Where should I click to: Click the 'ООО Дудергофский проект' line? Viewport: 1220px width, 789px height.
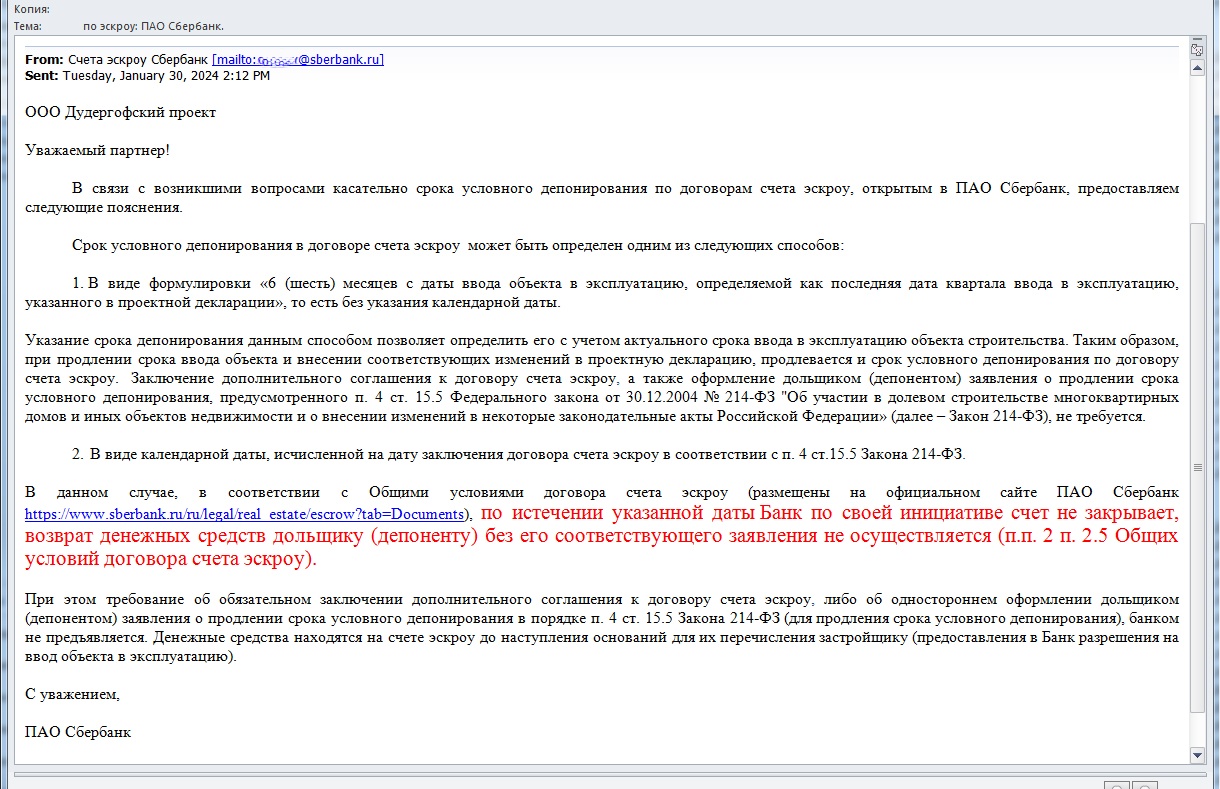point(120,113)
